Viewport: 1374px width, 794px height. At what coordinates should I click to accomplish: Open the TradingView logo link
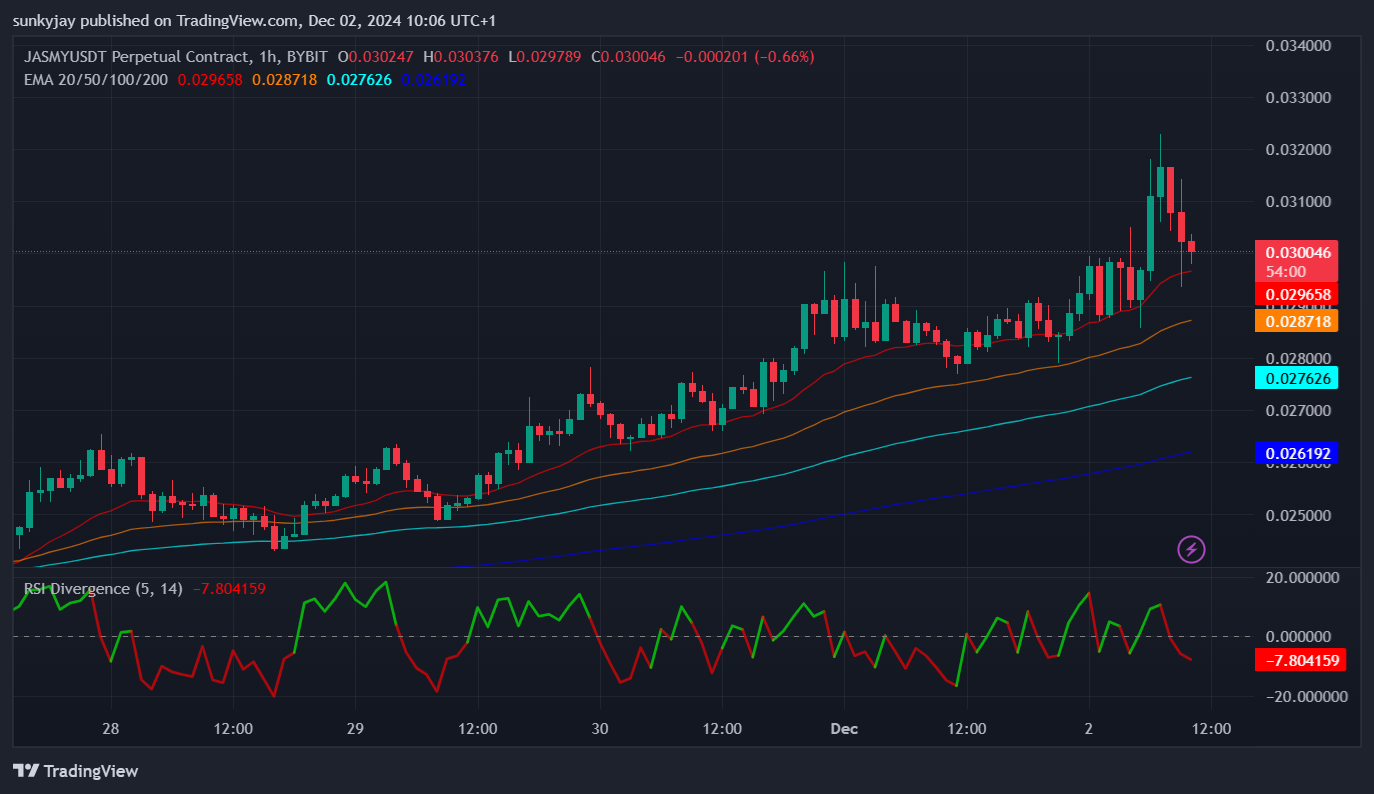click(x=75, y=771)
